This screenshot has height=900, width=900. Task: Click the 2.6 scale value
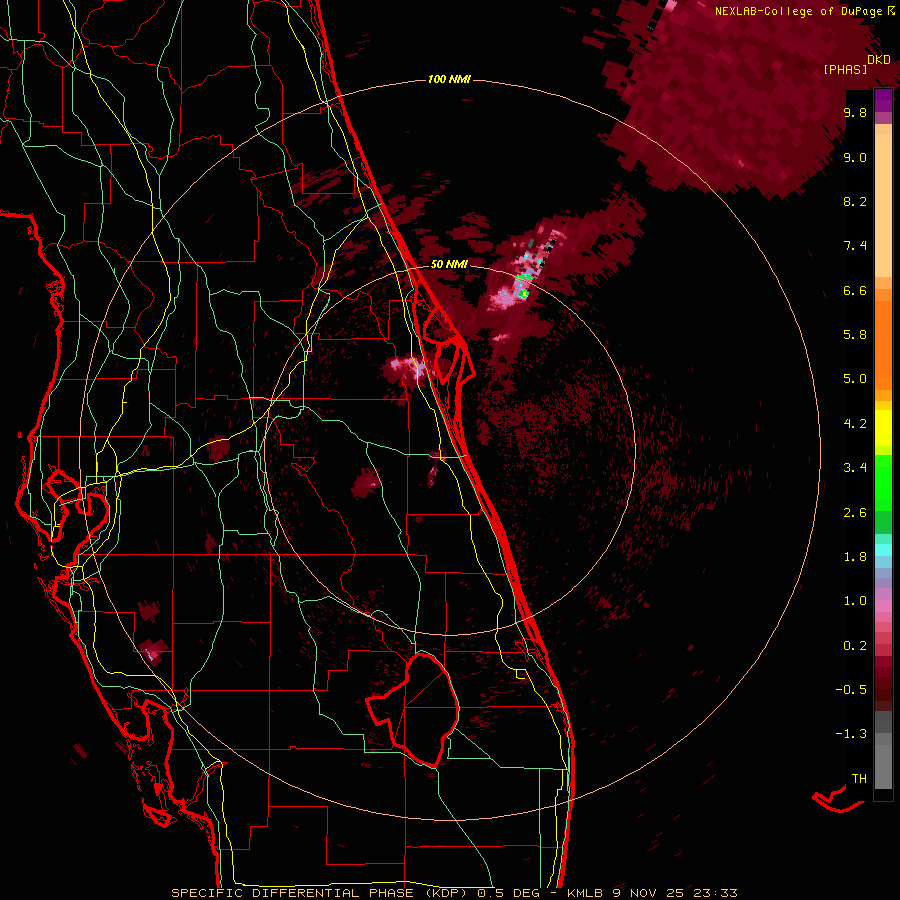tap(855, 513)
